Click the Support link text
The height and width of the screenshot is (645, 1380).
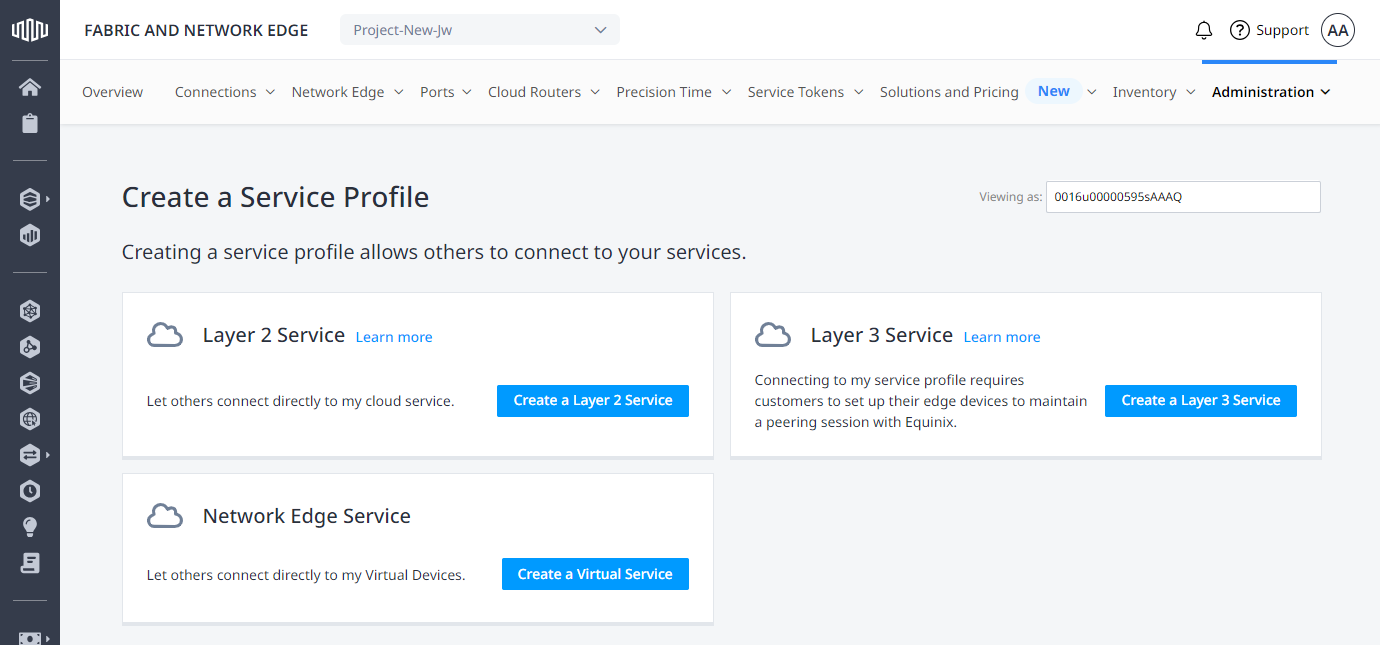1283,30
